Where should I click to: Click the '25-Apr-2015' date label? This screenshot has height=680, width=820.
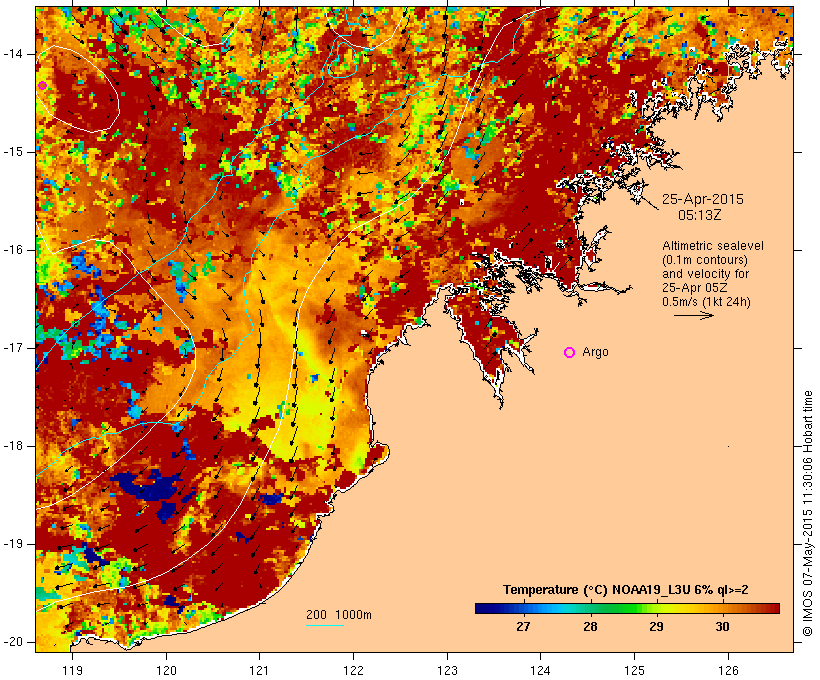point(702,199)
